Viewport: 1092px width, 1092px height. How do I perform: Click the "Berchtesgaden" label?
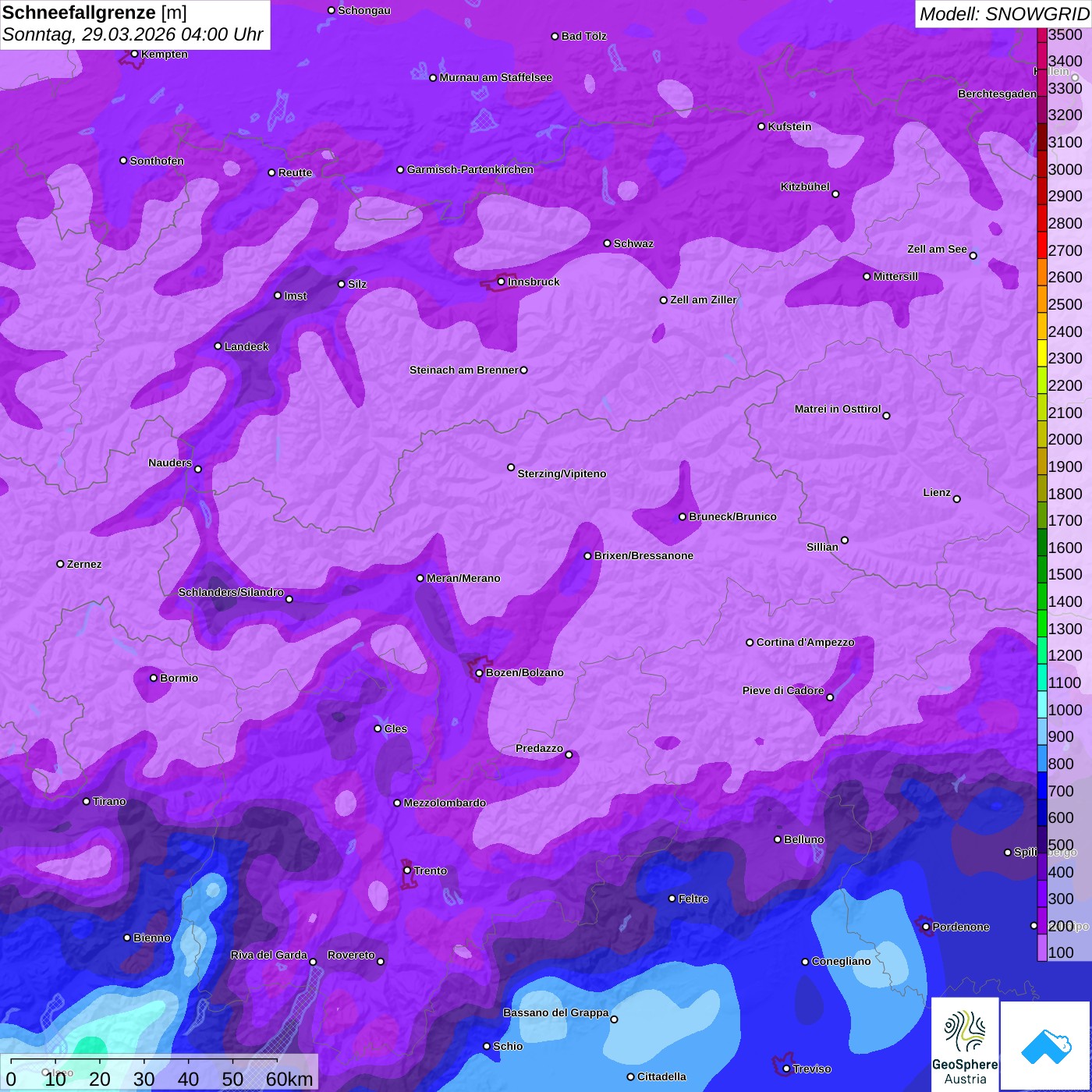(997, 94)
